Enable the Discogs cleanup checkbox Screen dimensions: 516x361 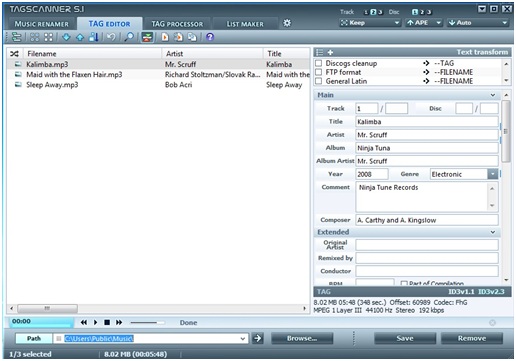tap(319, 63)
